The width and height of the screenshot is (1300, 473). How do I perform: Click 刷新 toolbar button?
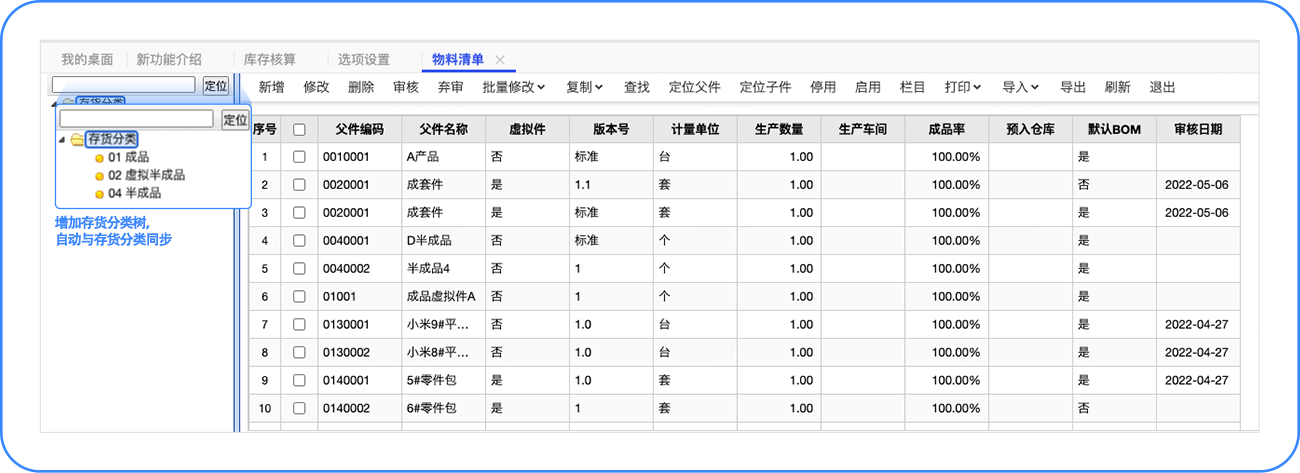click(x=1118, y=87)
